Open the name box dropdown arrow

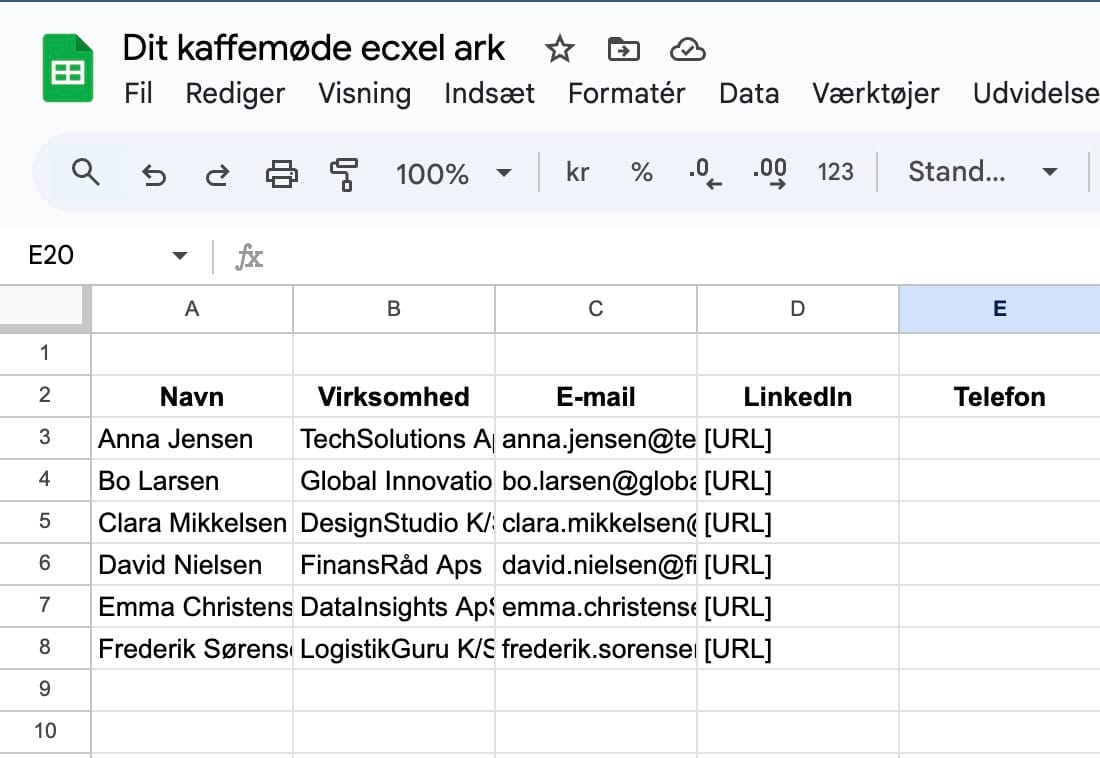(180, 256)
